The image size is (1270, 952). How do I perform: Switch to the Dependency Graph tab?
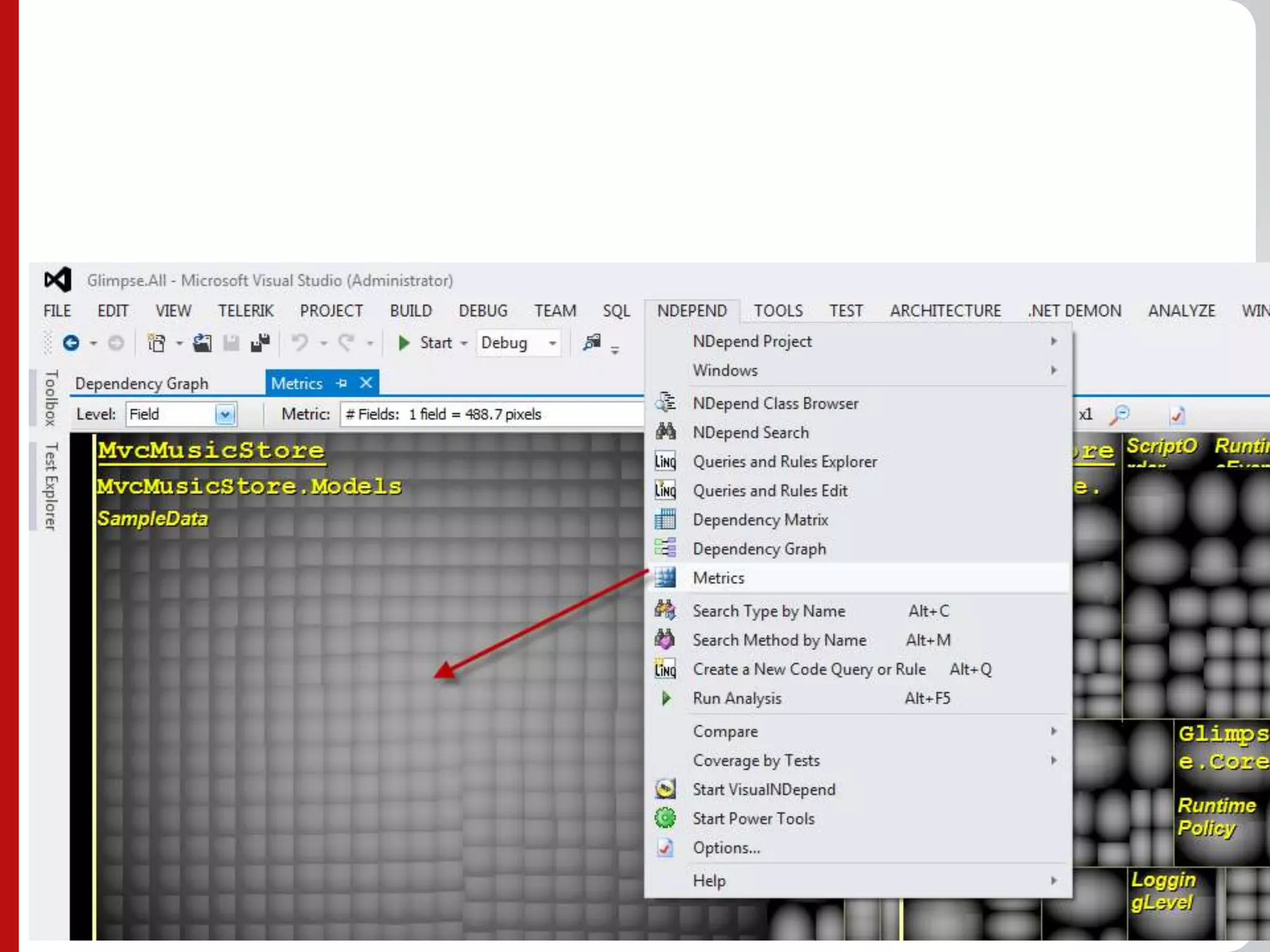(x=141, y=383)
